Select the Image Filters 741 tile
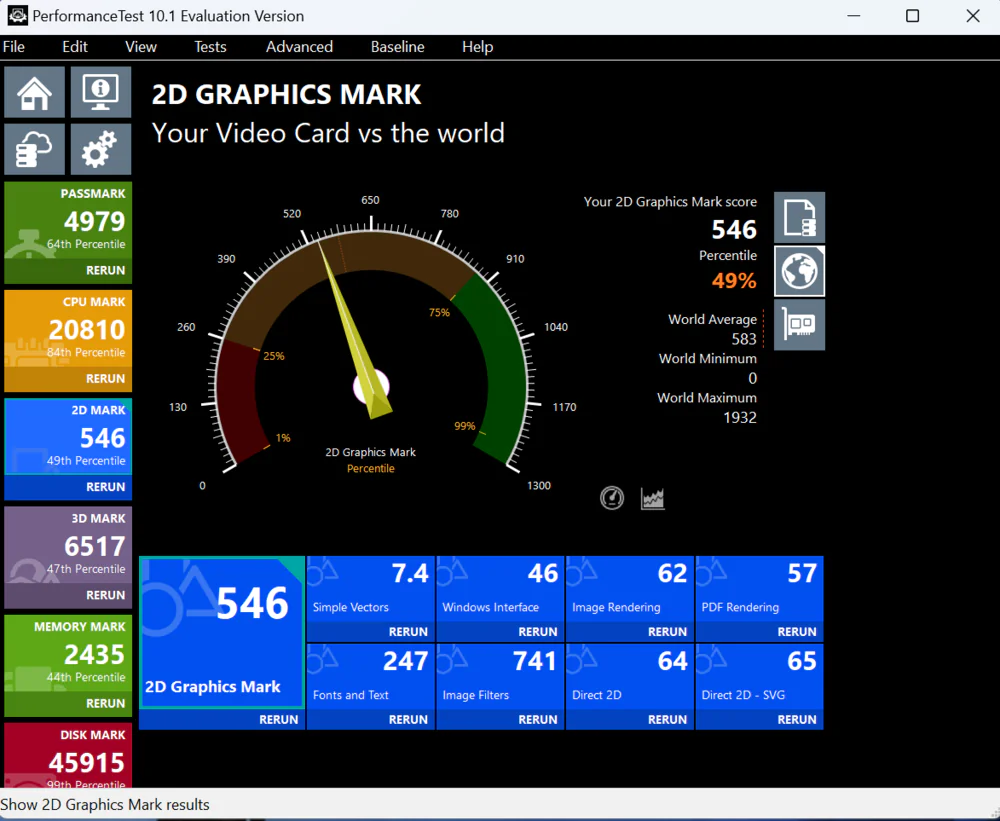1000x821 pixels. (x=500, y=677)
